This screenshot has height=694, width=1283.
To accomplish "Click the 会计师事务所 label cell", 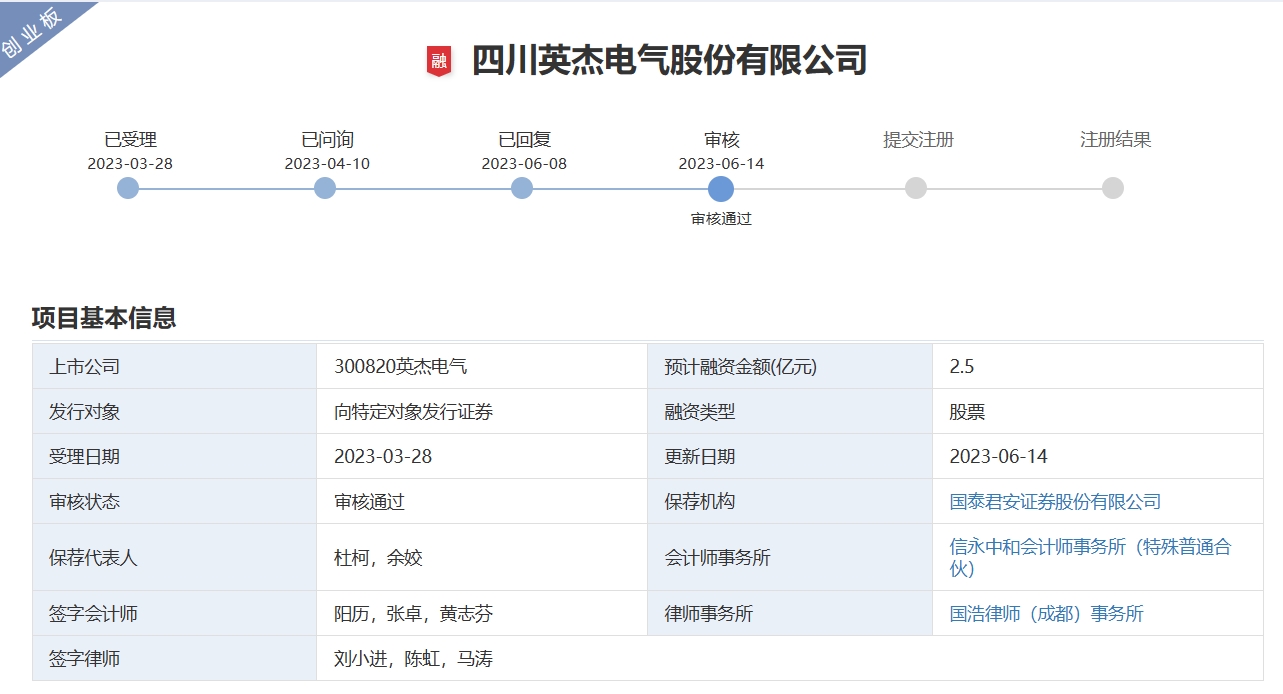I will click(790, 557).
